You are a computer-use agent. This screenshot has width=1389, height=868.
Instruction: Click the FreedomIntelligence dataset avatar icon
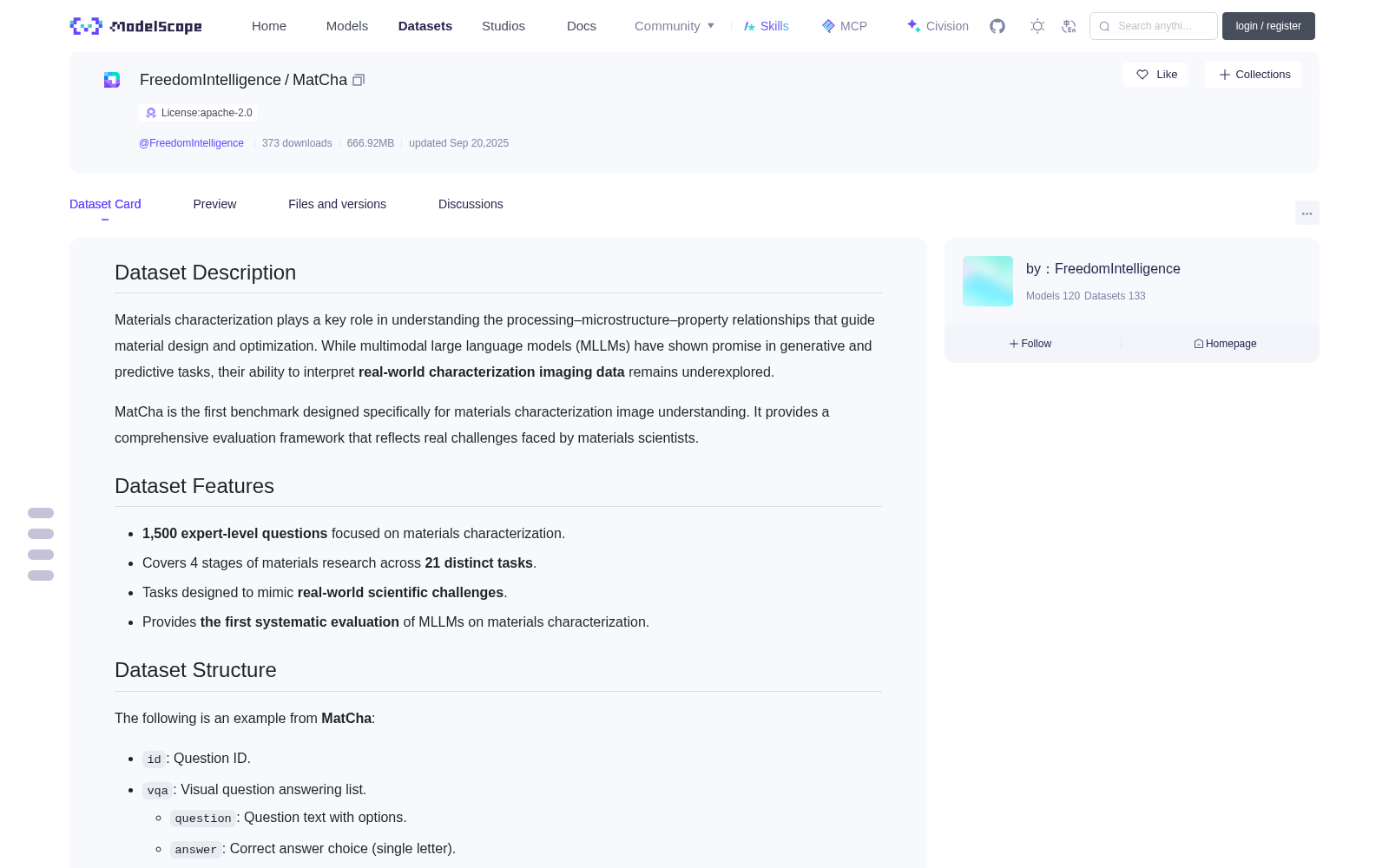pyautogui.click(x=112, y=80)
